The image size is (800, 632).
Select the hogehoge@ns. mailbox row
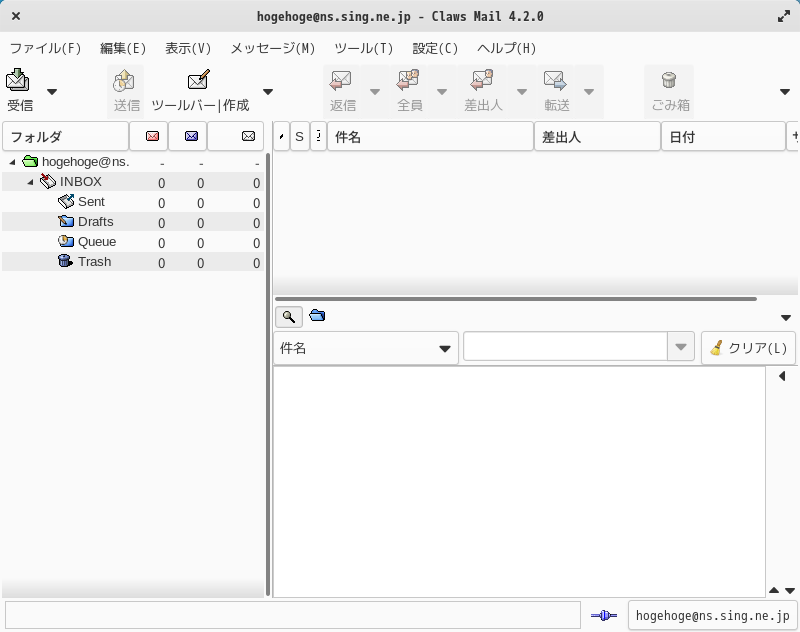pos(133,162)
